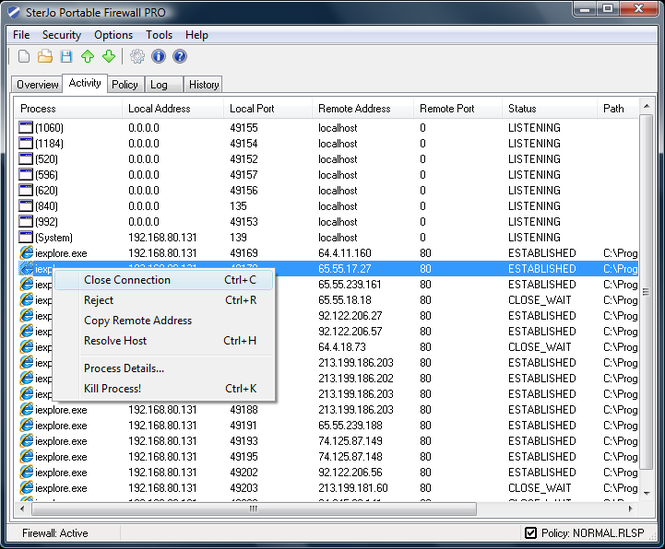
Task: Open the Tools menu
Action: point(159,35)
